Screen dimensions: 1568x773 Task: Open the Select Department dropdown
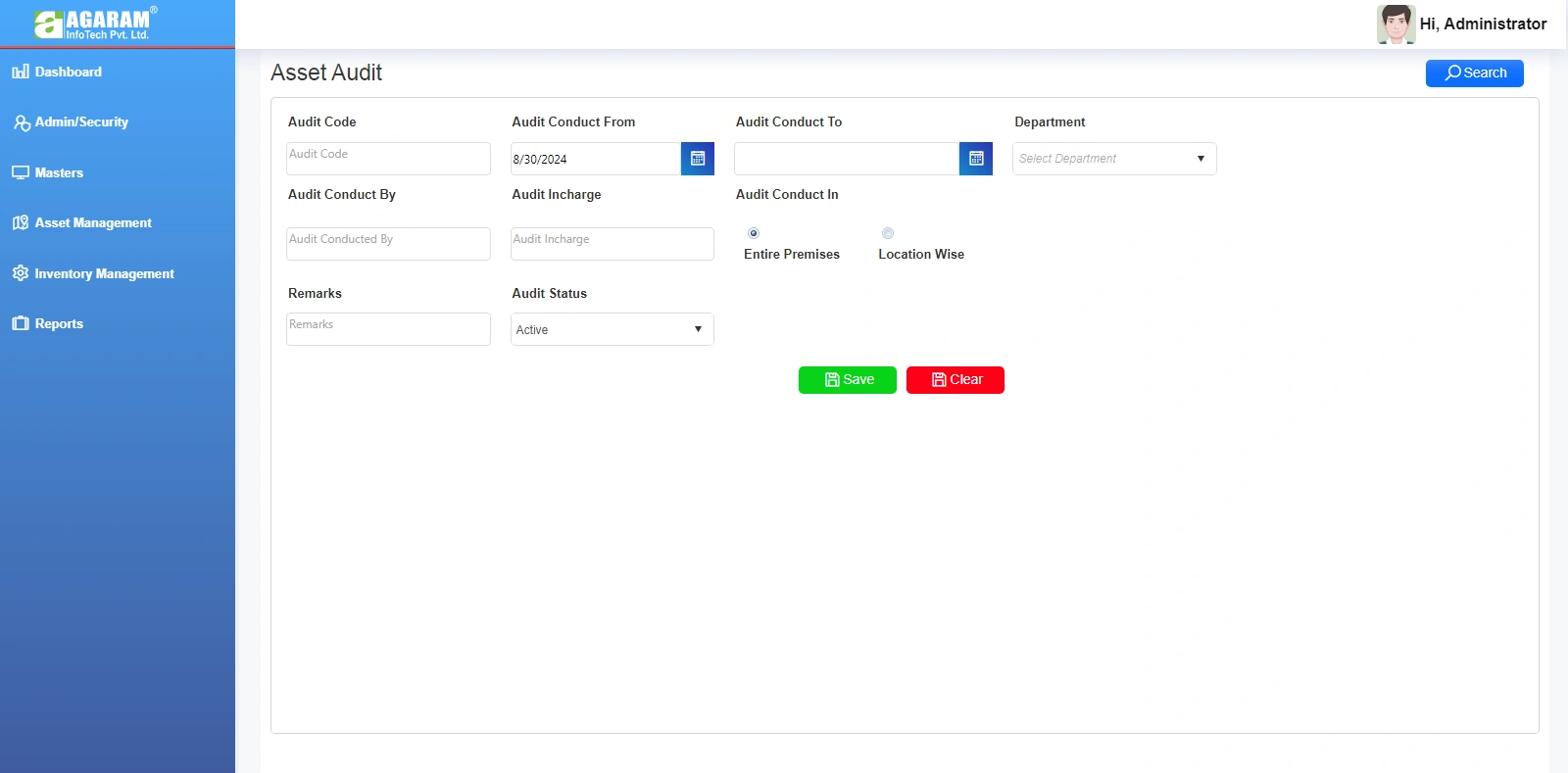click(1114, 159)
